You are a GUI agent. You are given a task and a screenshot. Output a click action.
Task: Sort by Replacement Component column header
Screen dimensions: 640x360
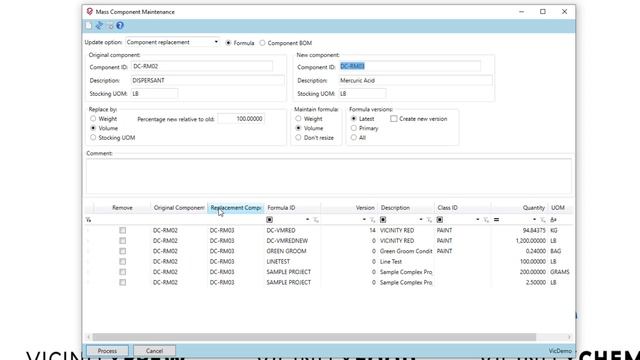pyautogui.click(x=236, y=208)
